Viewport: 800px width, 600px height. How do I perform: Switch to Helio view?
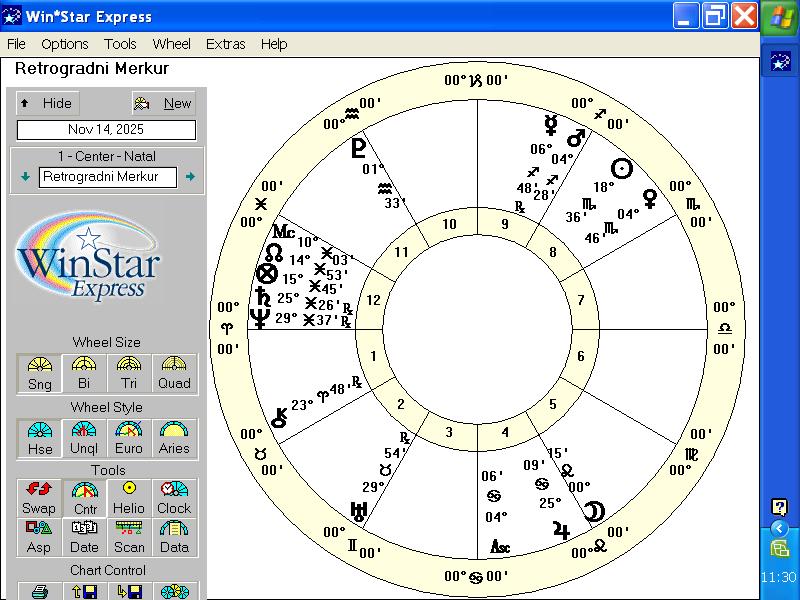click(x=129, y=497)
